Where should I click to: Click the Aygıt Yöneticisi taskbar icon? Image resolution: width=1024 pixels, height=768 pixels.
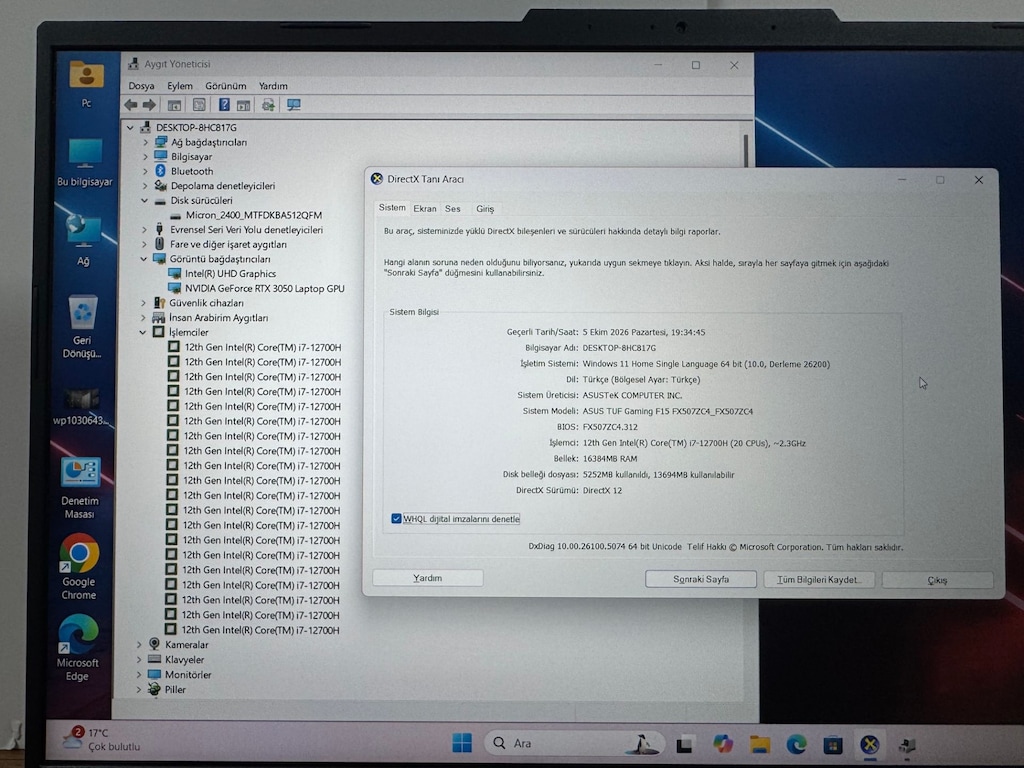(907, 744)
